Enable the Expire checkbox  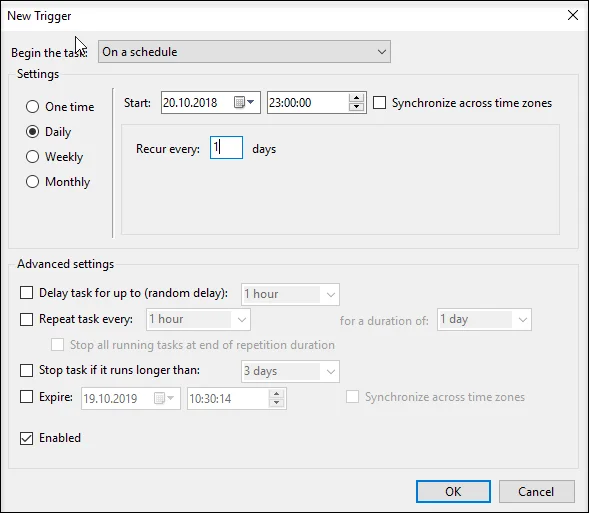(26, 397)
